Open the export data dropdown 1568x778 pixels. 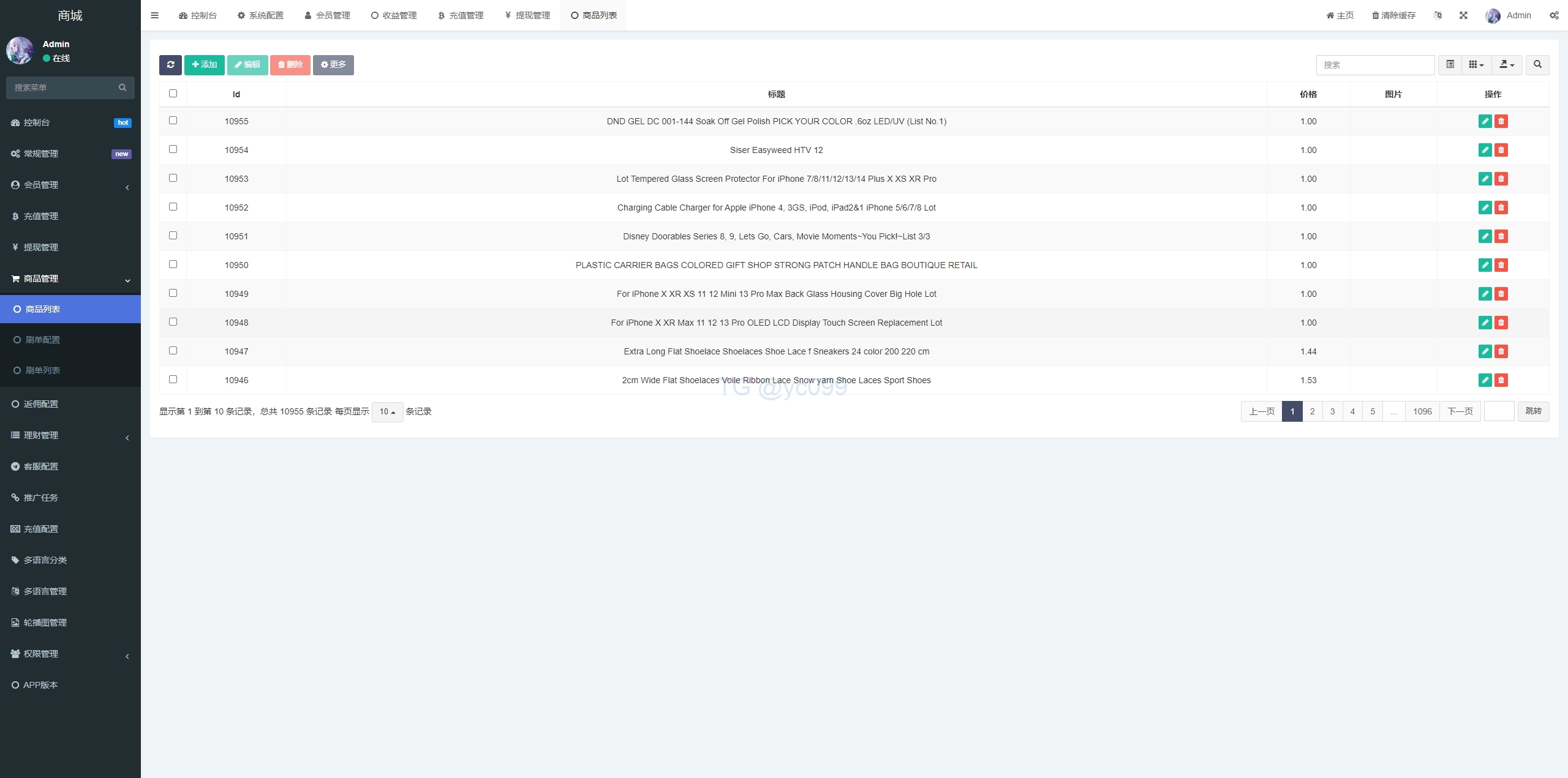1507,65
